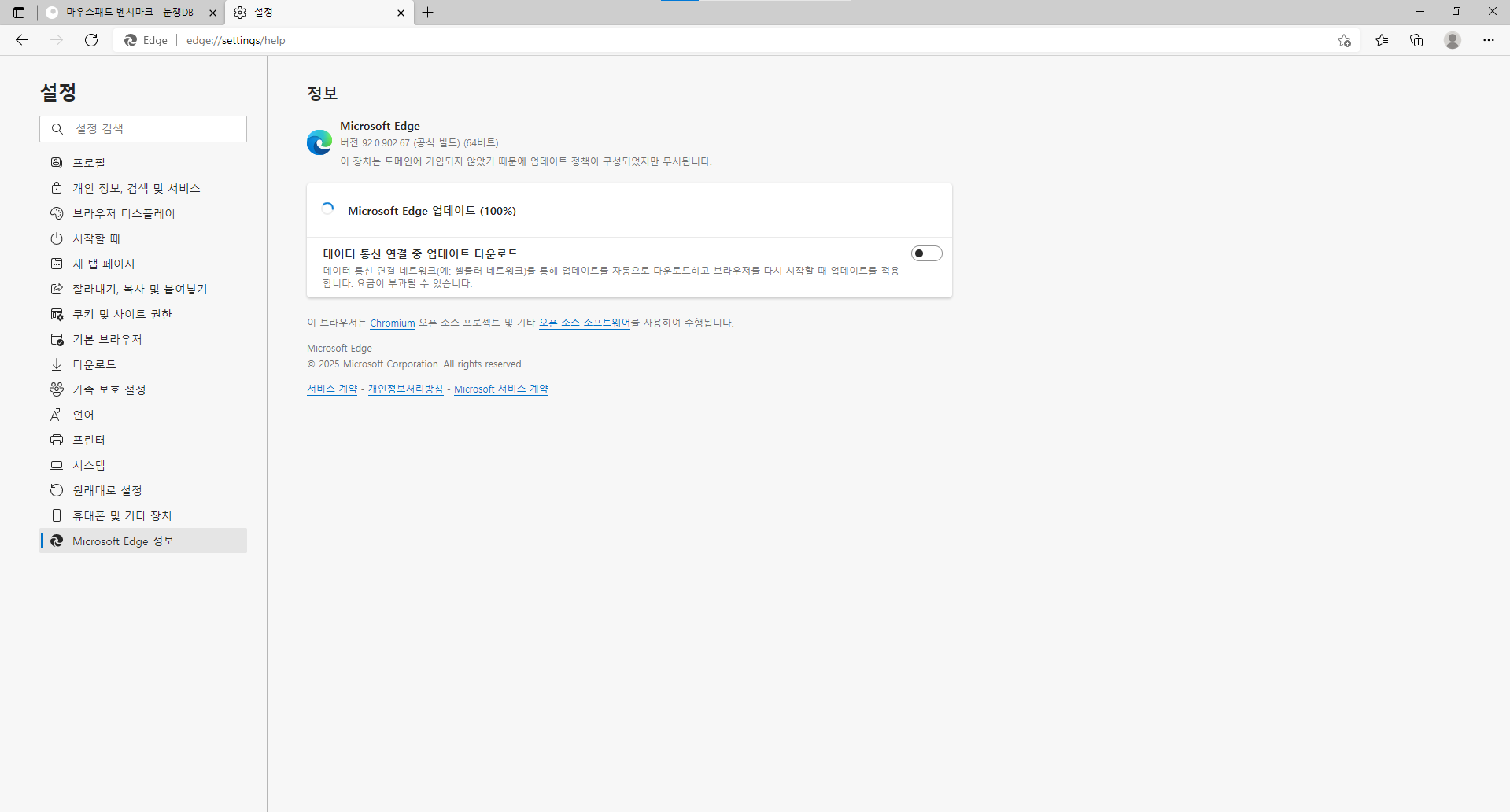This screenshot has height=812, width=1510.
Task: Open the 시스템 settings section
Action: 87,464
